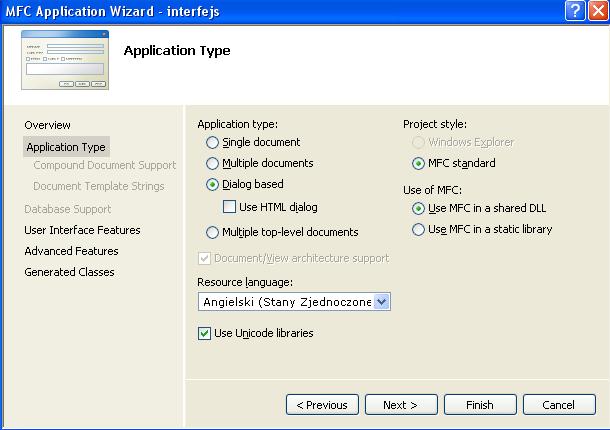The width and height of the screenshot is (610, 430).
Task: Open Generated Classes page
Action: coord(69,272)
